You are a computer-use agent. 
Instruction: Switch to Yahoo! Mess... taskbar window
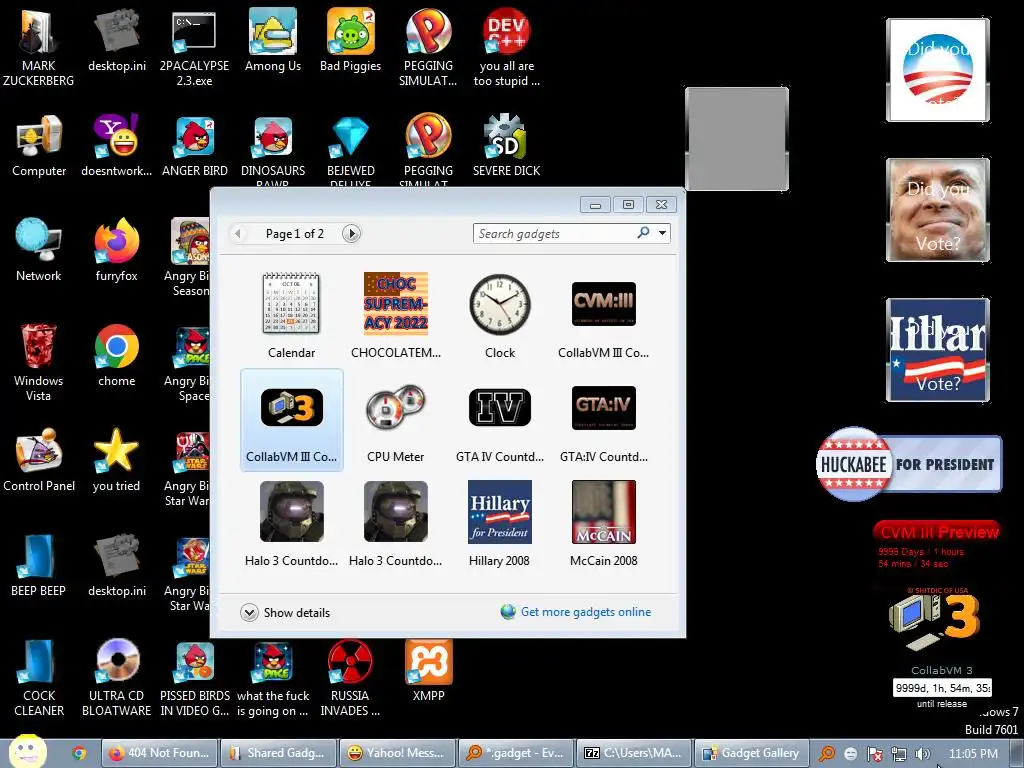[x=396, y=754]
